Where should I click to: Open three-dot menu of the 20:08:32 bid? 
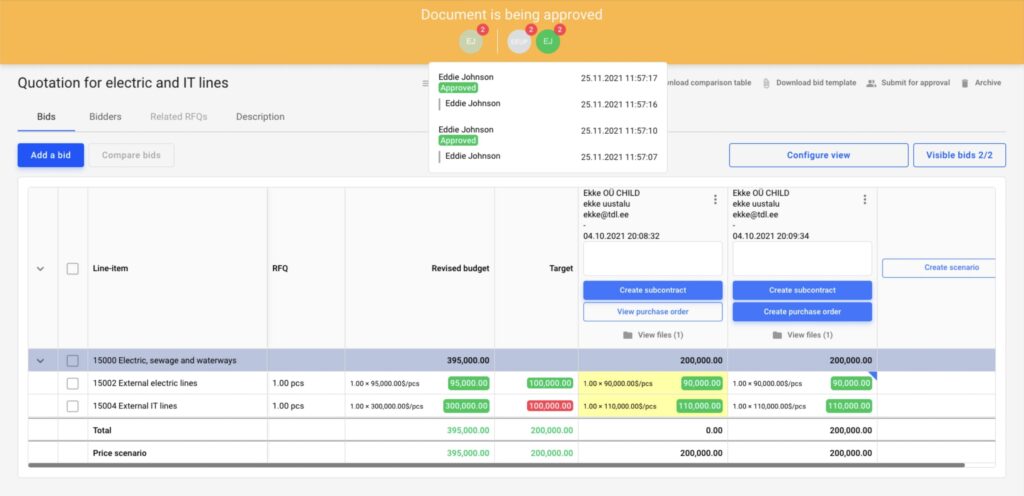click(715, 200)
